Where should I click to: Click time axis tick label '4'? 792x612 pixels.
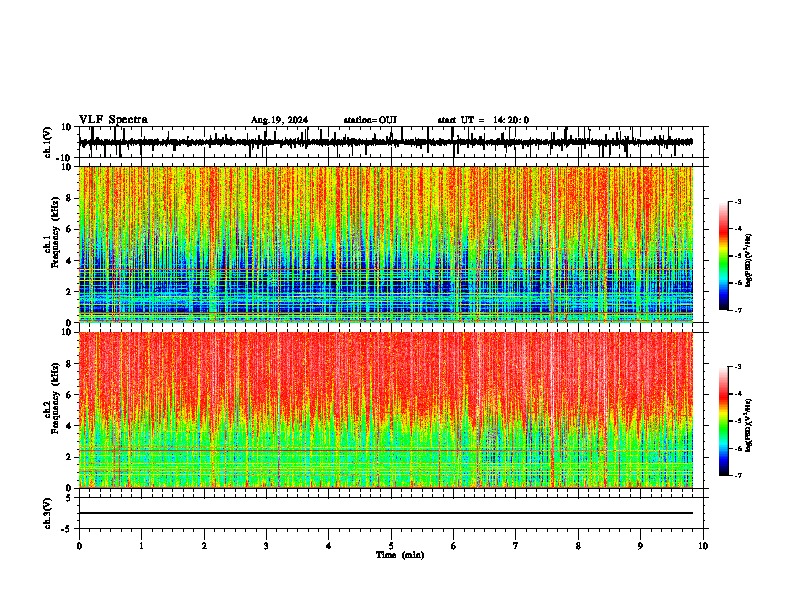[x=329, y=546]
